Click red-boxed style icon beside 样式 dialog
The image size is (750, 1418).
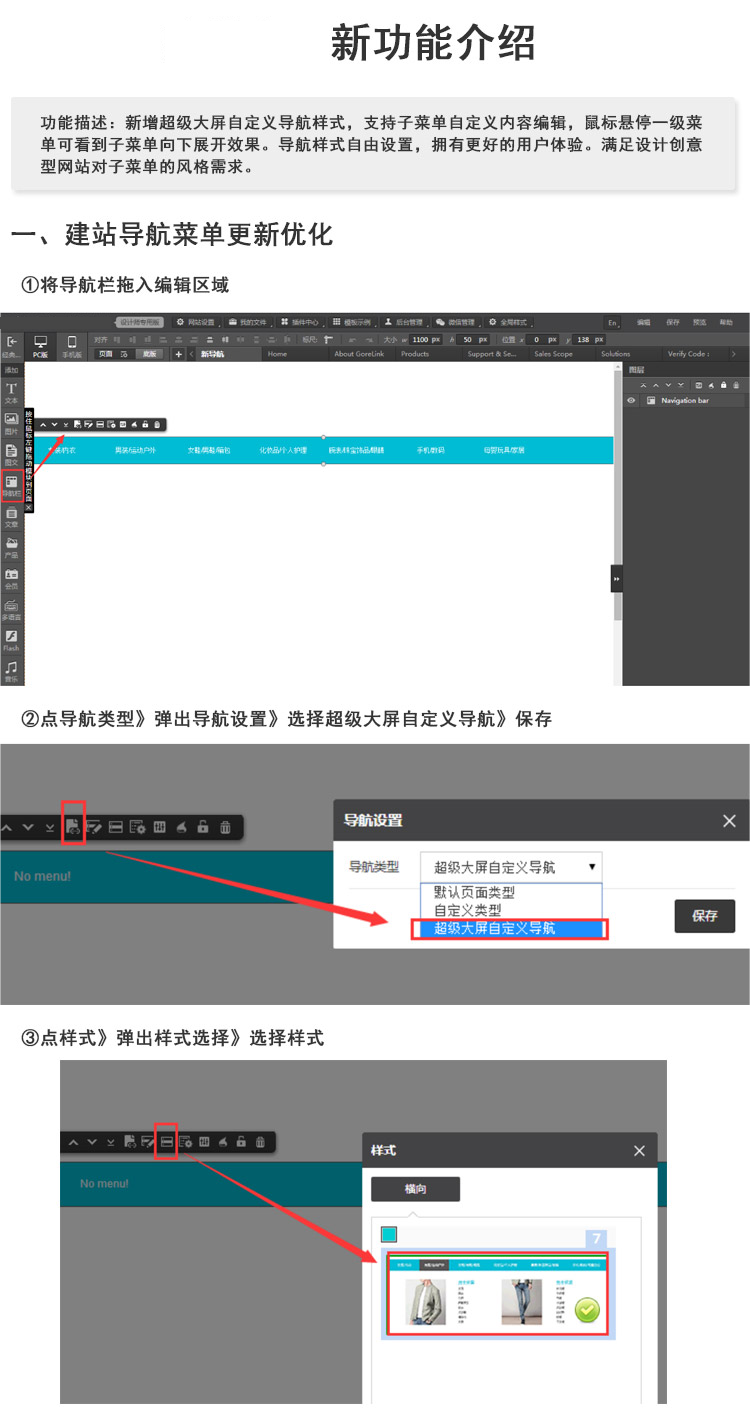(166, 1141)
